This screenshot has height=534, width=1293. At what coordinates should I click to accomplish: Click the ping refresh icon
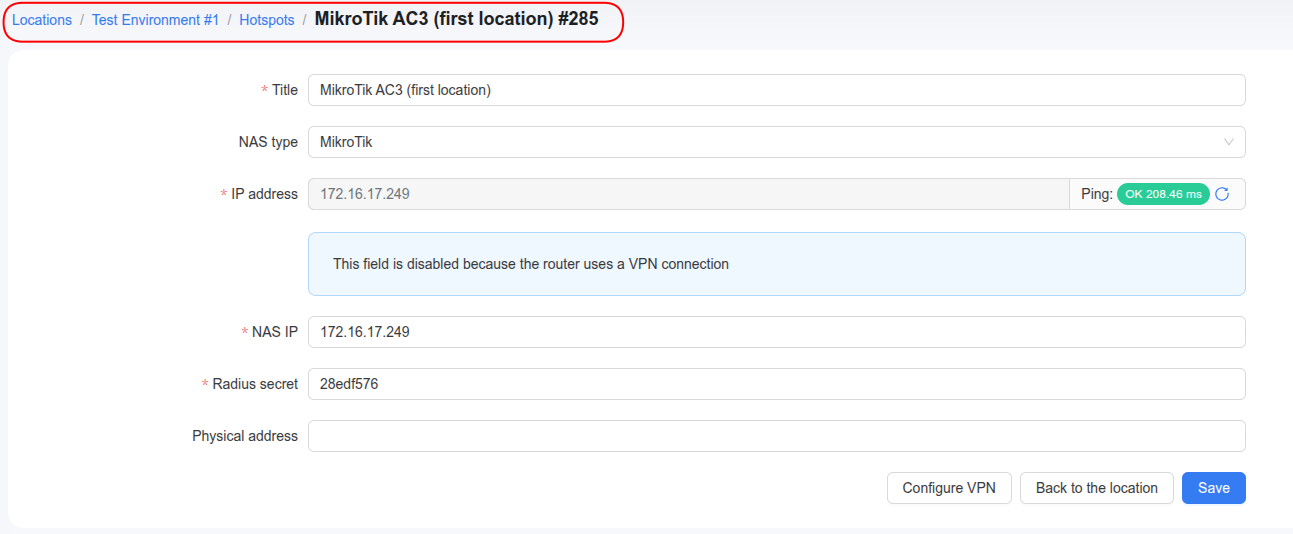tap(1222, 194)
